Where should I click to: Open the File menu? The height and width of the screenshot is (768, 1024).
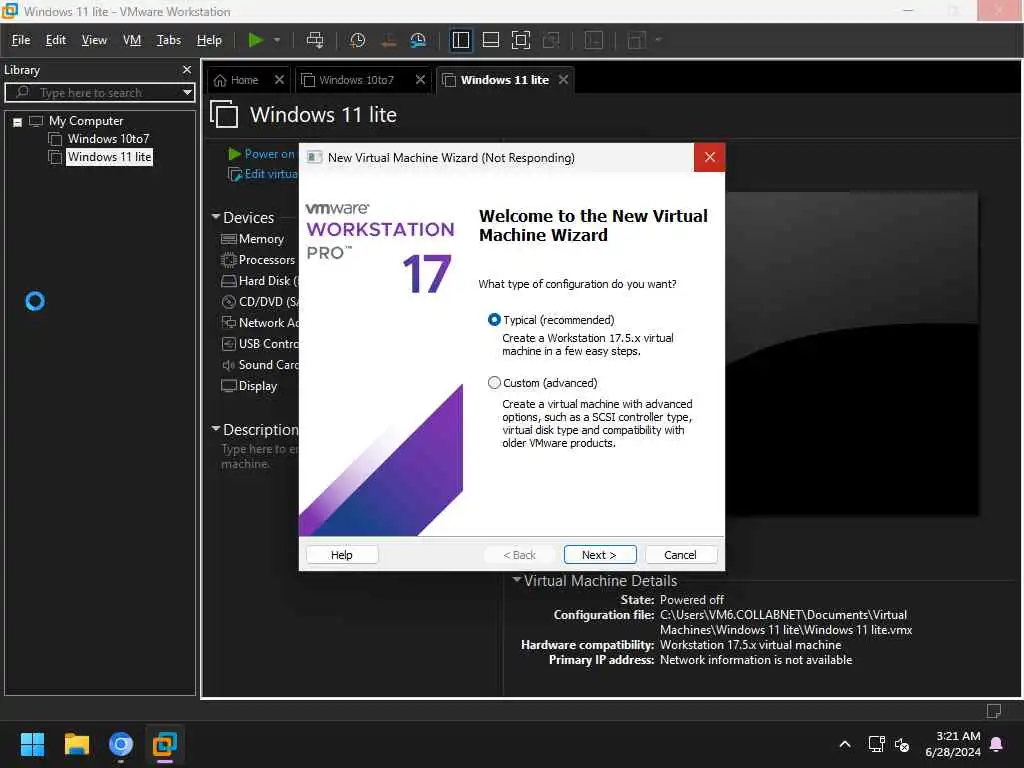click(21, 40)
